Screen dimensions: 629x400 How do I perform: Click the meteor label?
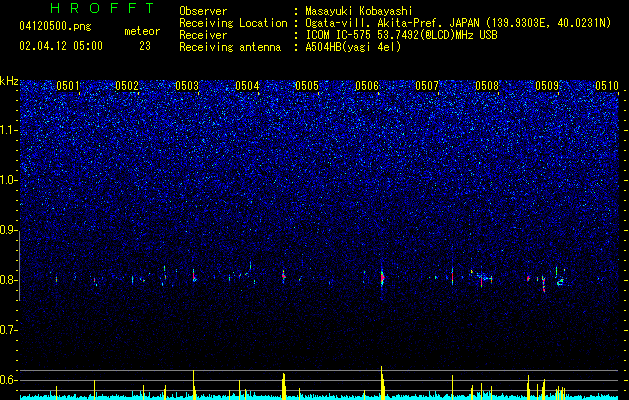click(142, 31)
